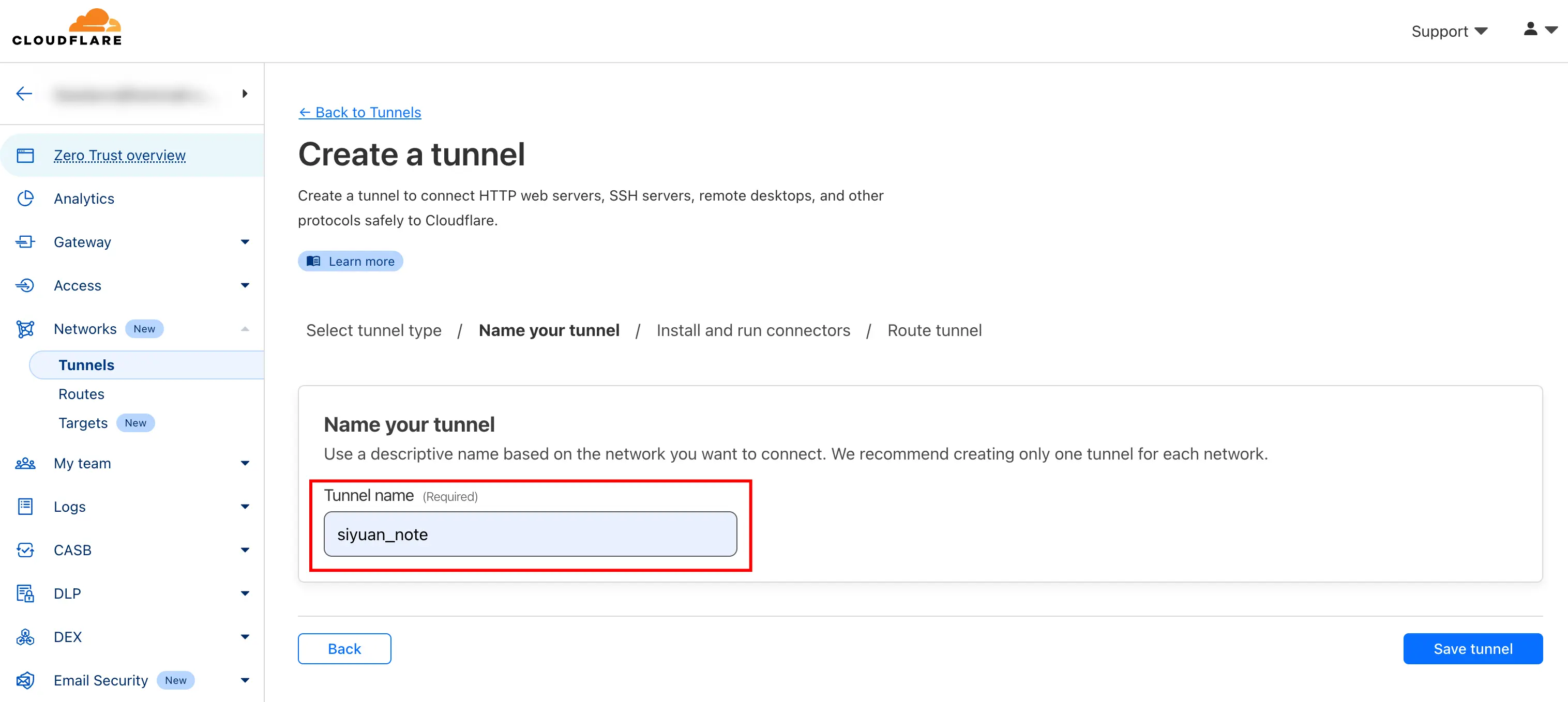The image size is (1568, 702).
Task: Focus the Tunnel name input field
Action: point(530,534)
